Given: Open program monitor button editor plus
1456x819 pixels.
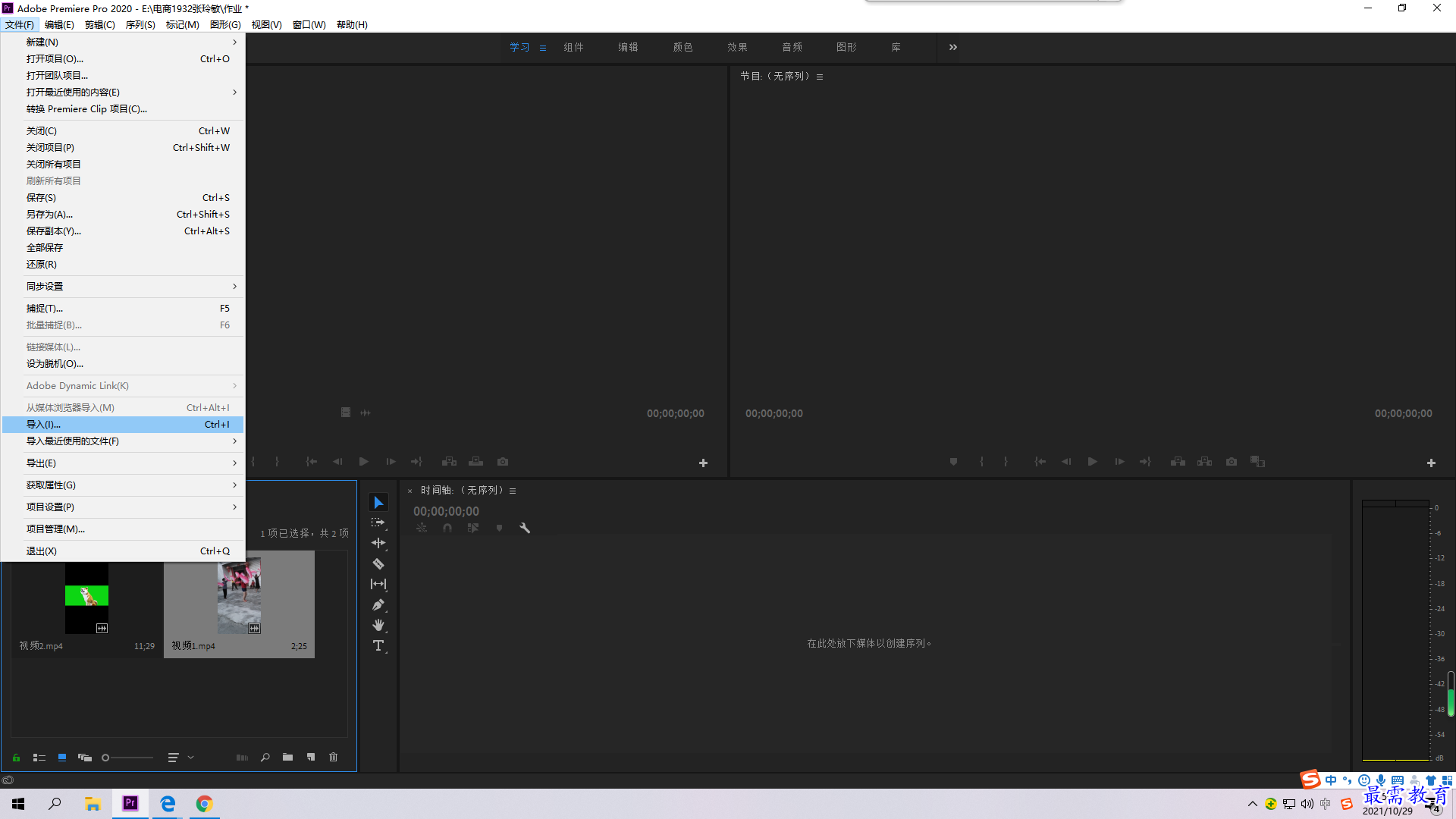Looking at the screenshot, I should click(x=1431, y=463).
